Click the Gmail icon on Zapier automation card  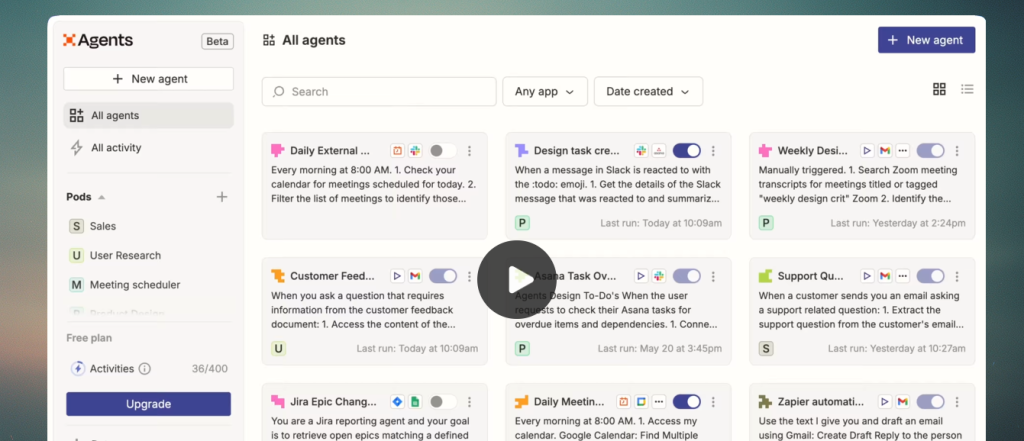point(903,402)
